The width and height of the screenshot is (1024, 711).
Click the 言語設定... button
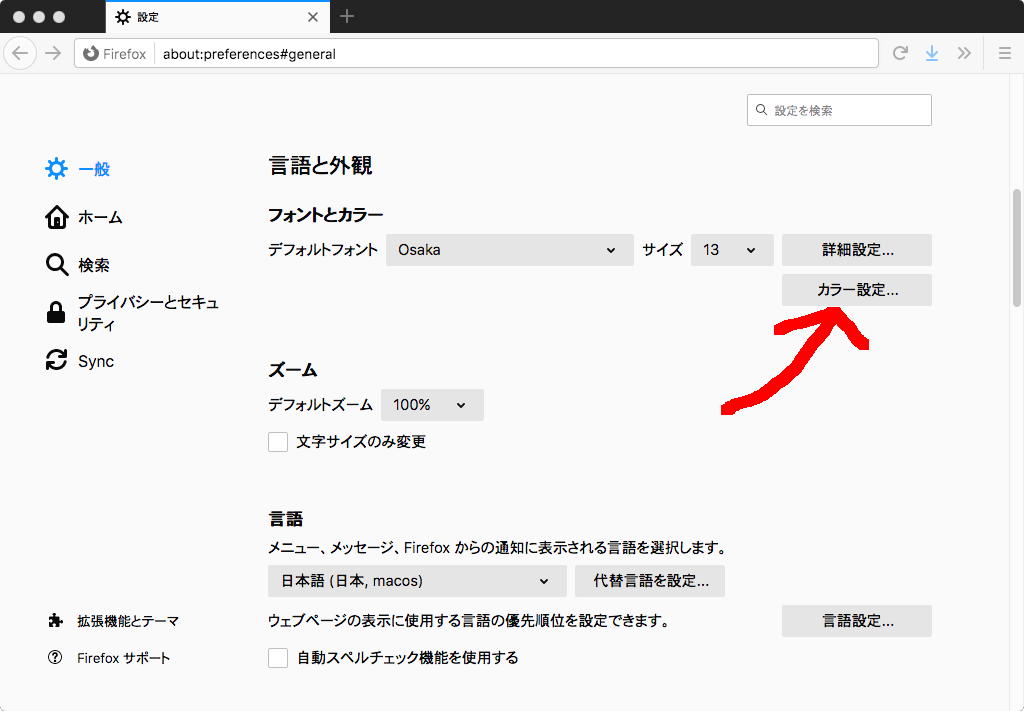[x=857, y=621]
